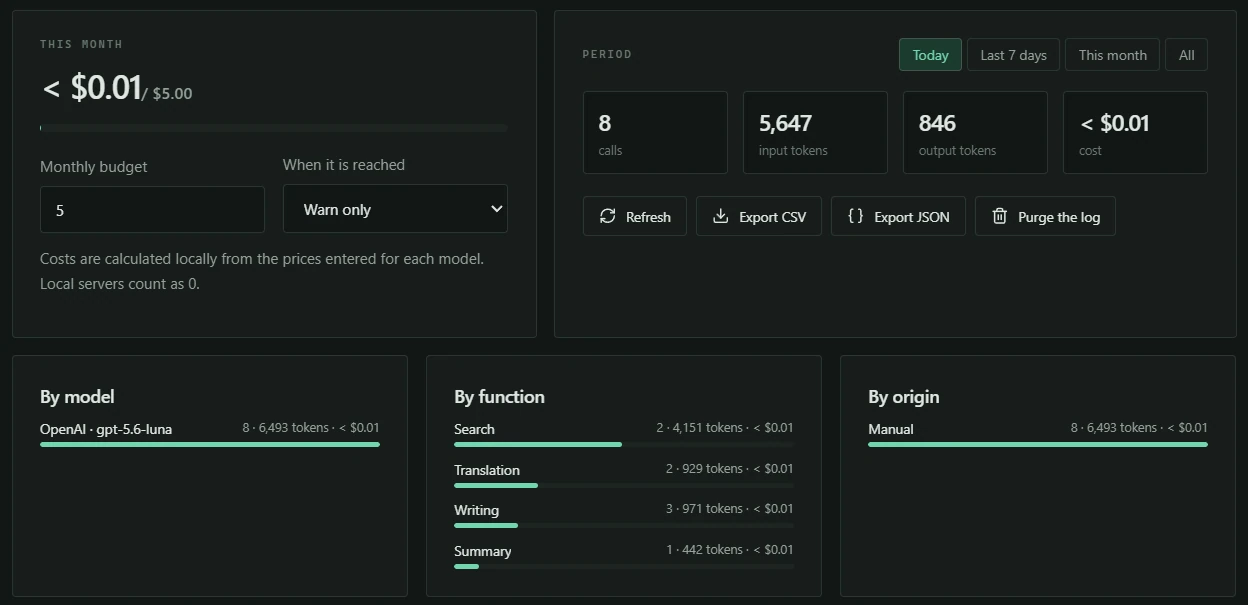Click the Export JSON text
1248x605 pixels.
pos(911,217)
